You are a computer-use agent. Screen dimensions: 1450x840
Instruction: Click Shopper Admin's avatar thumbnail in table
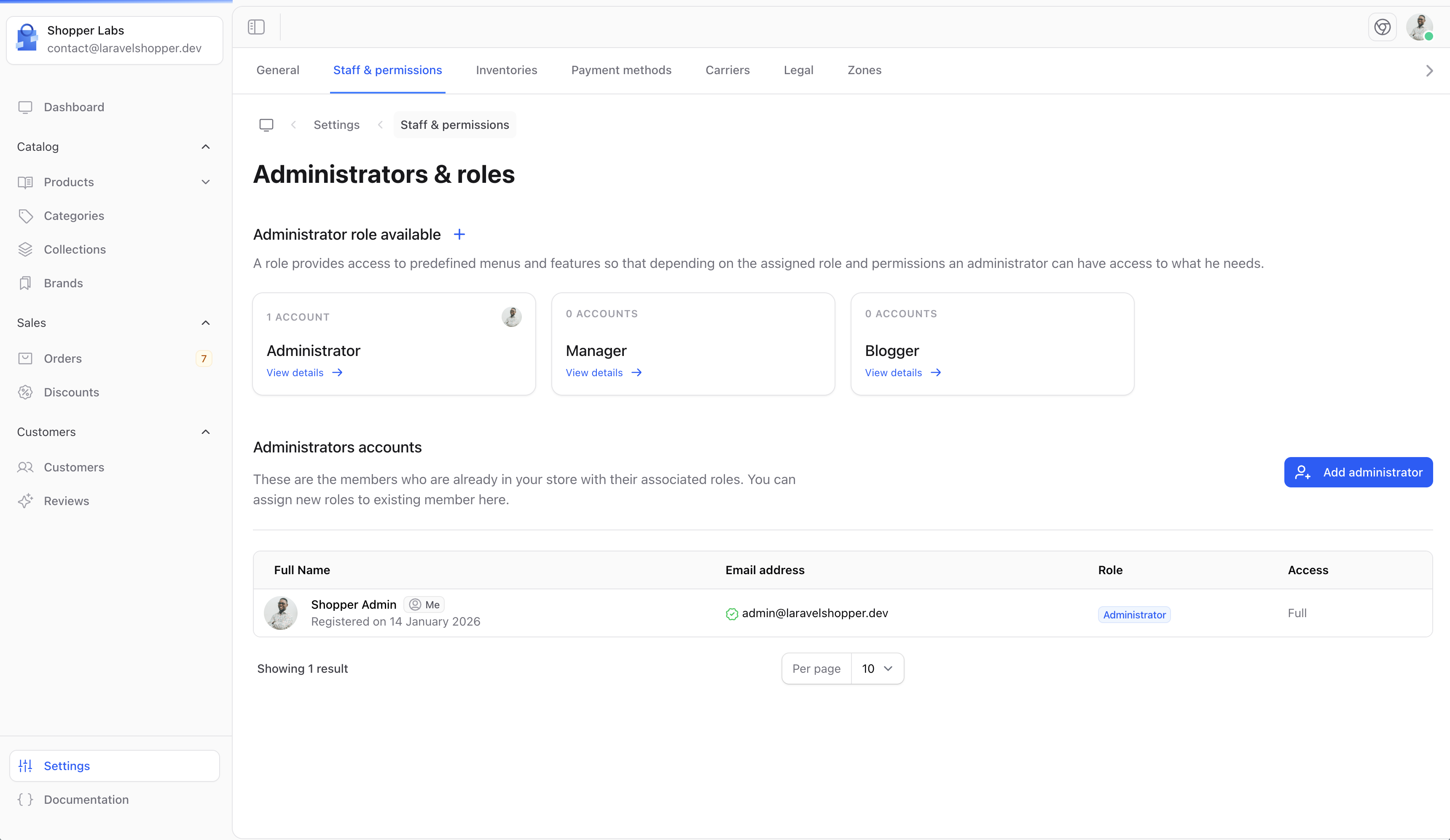[x=281, y=613]
